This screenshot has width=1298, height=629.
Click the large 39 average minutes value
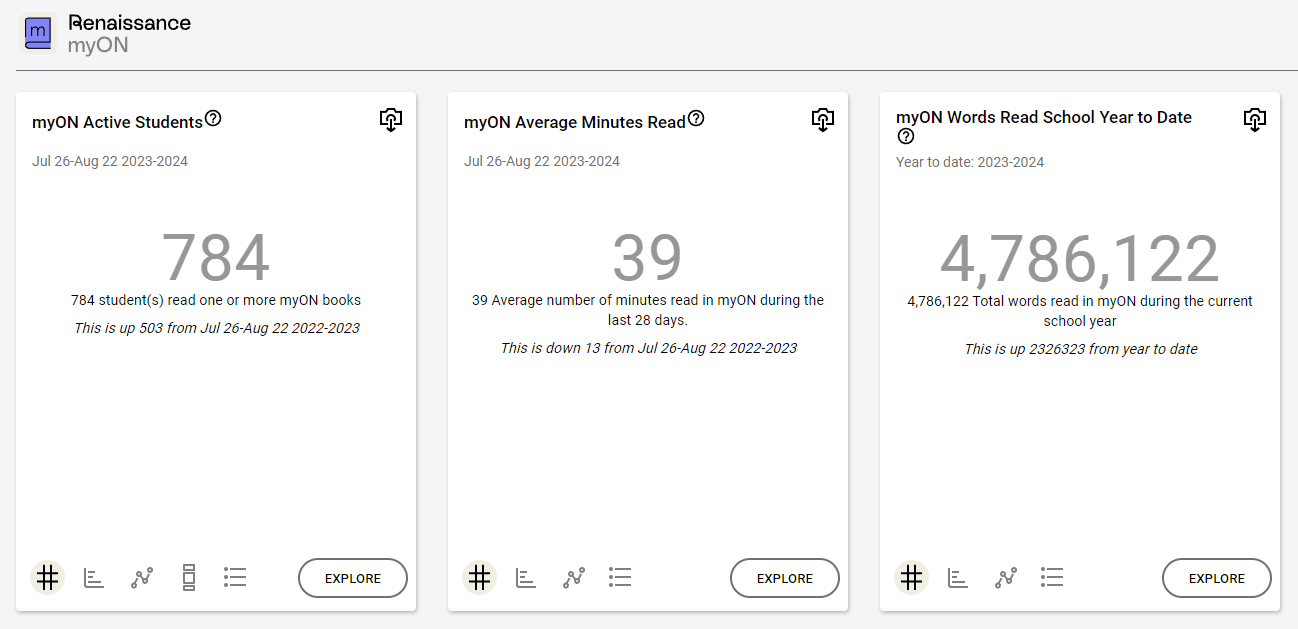pyautogui.click(x=648, y=258)
